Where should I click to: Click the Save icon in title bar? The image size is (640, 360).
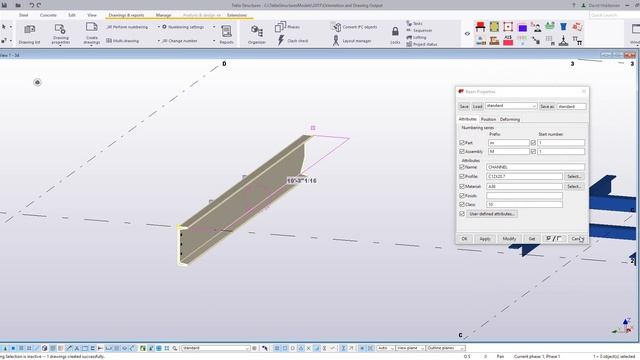tap(4, 5)
